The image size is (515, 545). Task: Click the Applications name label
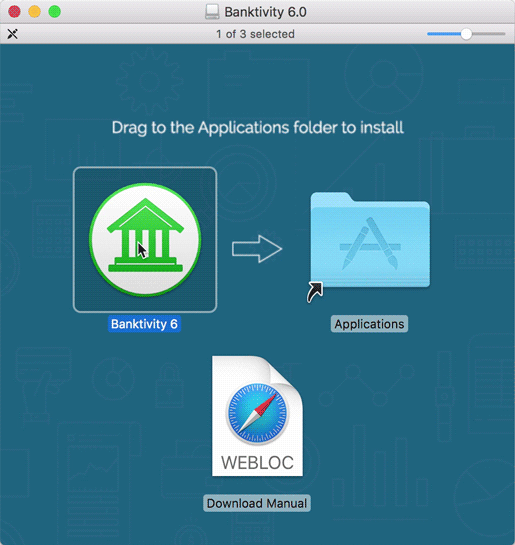tap(369, 324)
